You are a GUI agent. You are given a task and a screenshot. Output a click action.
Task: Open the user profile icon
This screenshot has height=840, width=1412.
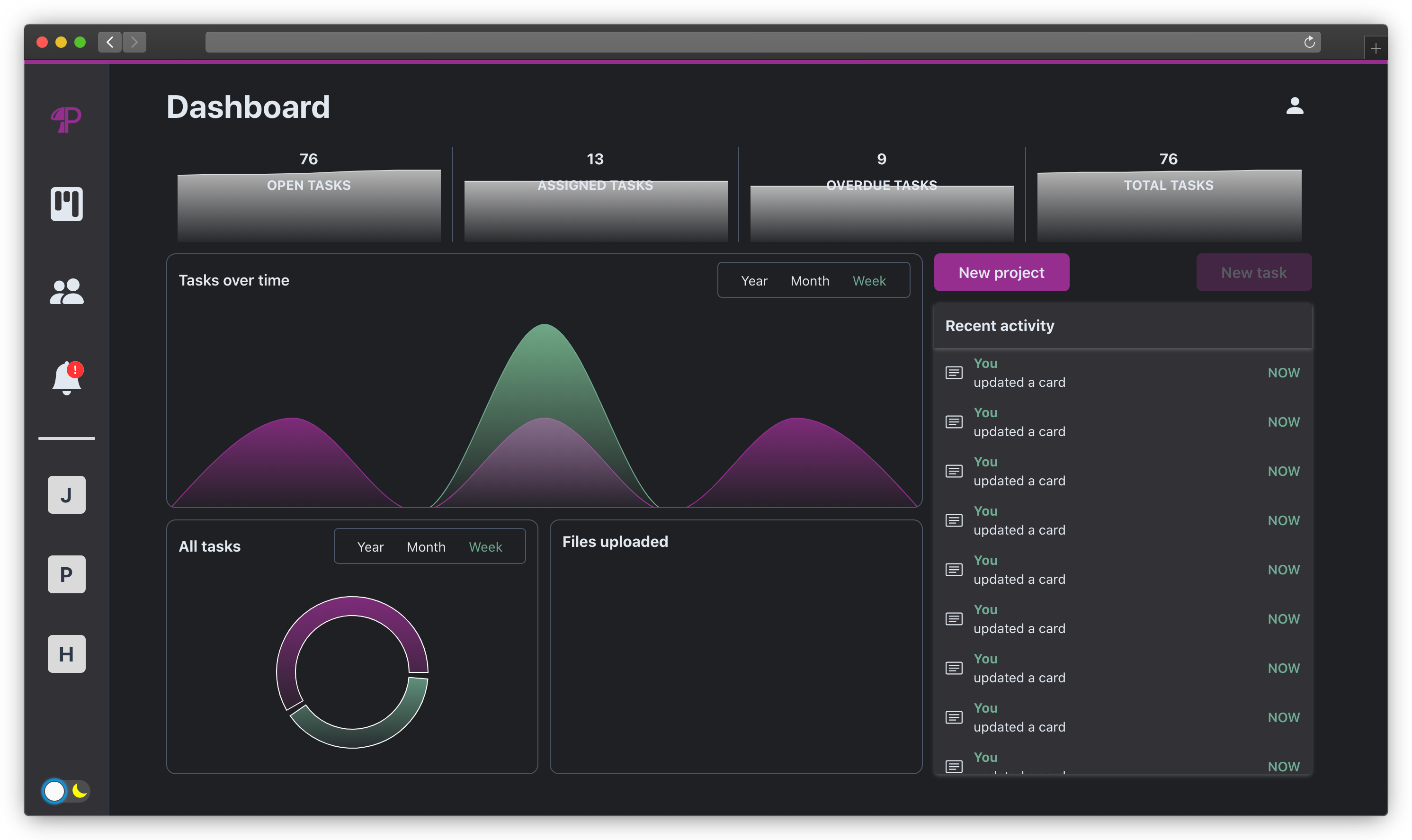1294,106
